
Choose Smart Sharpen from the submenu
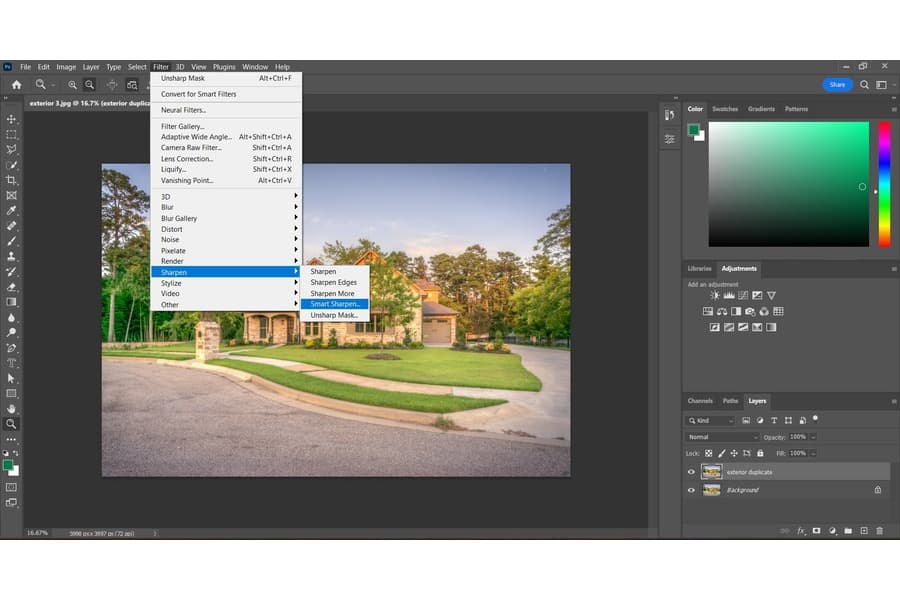(x=335, y=304)
